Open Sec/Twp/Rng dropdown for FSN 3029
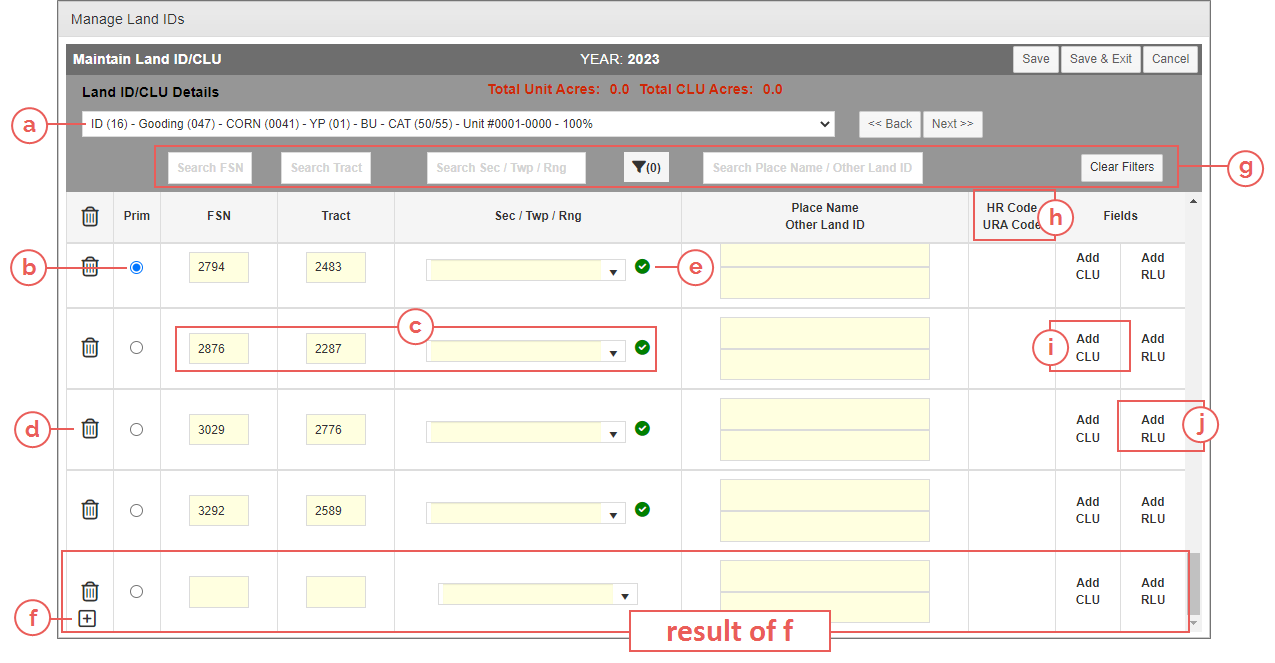The height and width of the screenshot is (663, 1275). (x=526, y=432)
